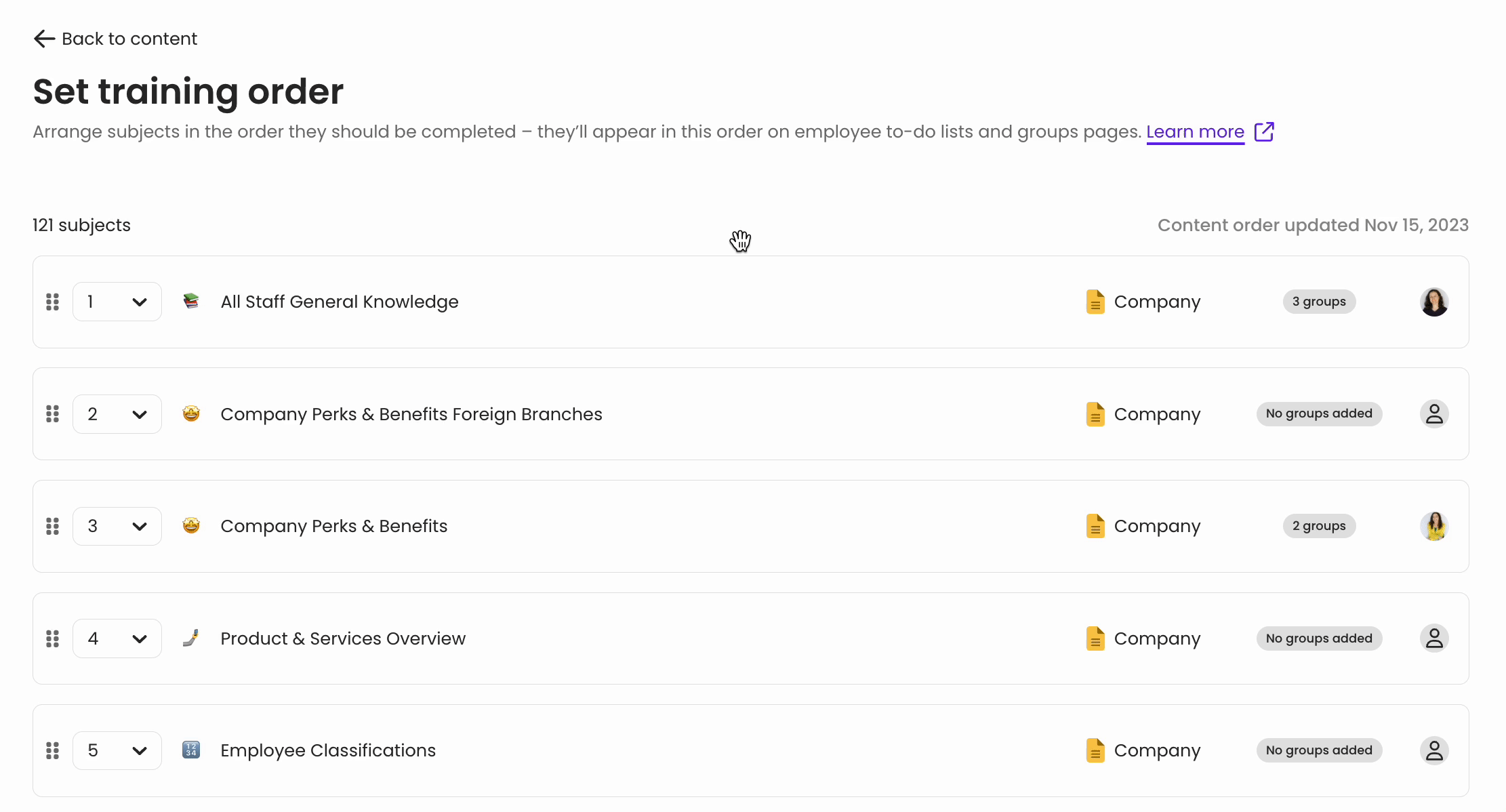Click the avatar icon for All Staff General Knowledge
Image resolution: width=1506 pixels, height=812 pixels.
tap(1433, 301)
